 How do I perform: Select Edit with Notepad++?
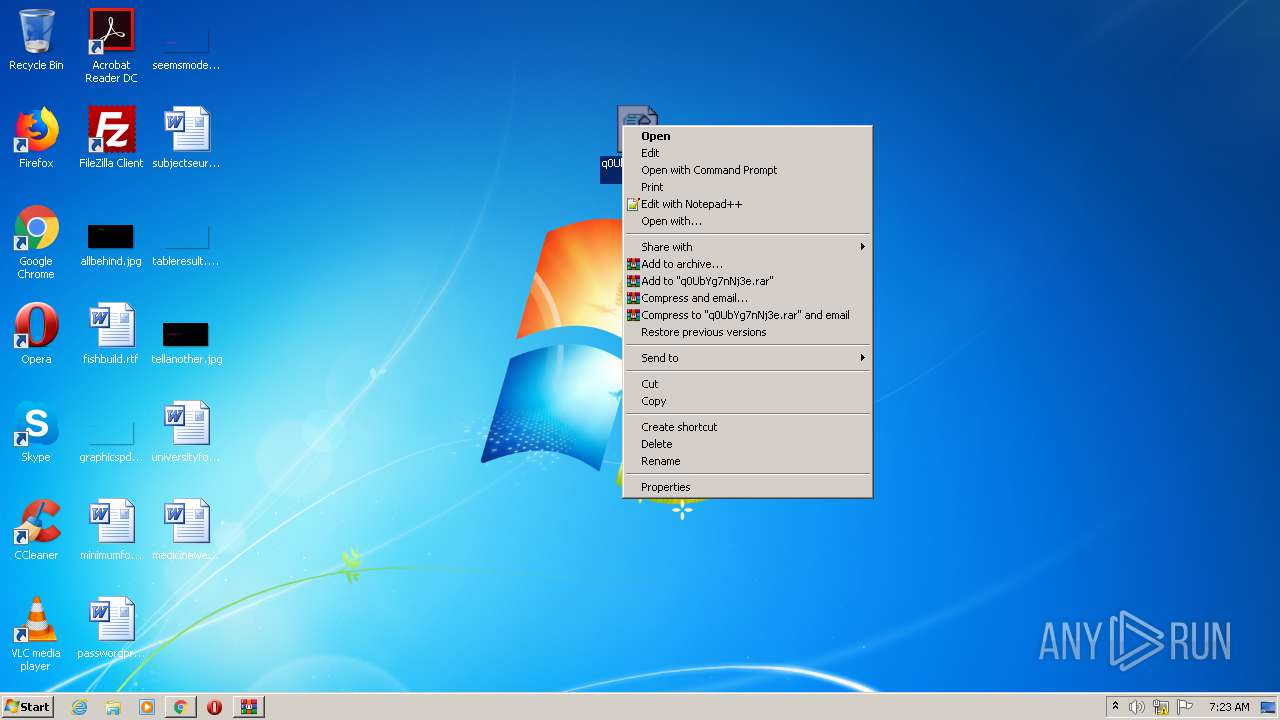click(x=747, y=204)
